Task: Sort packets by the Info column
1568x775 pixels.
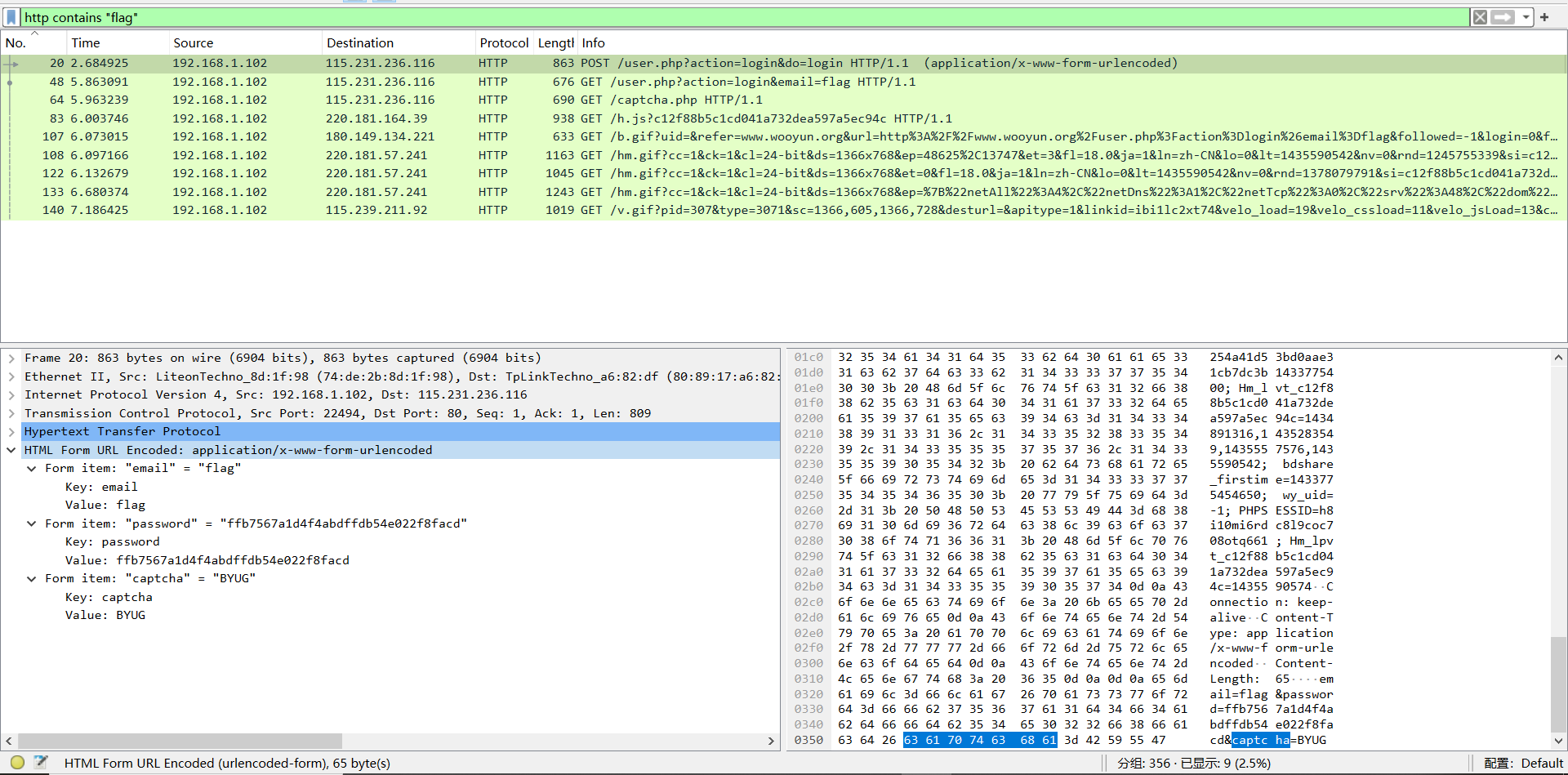Action: coord(1072,42)
